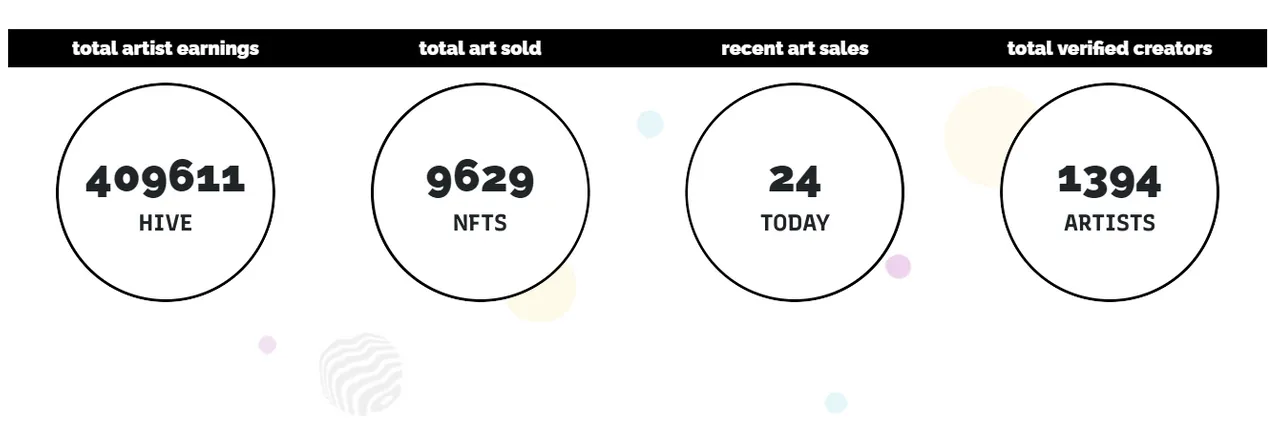1280x422 pixels.
Task: Click the "total artist earnings" header label
Action: click(x=165, y=48)
